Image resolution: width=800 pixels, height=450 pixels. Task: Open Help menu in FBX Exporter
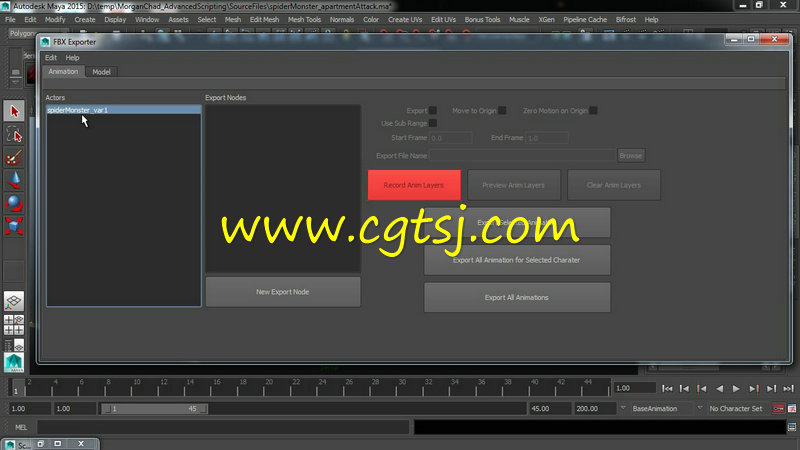72,58
